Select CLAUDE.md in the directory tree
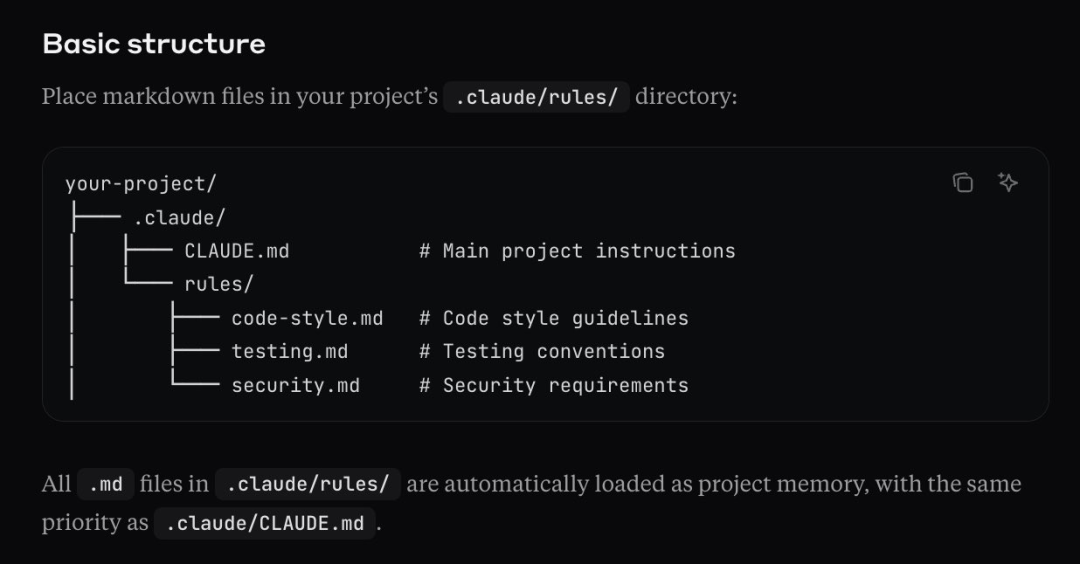Viewport: 1080px width, 564px height. pyautogui.click(x=237, y=251)
